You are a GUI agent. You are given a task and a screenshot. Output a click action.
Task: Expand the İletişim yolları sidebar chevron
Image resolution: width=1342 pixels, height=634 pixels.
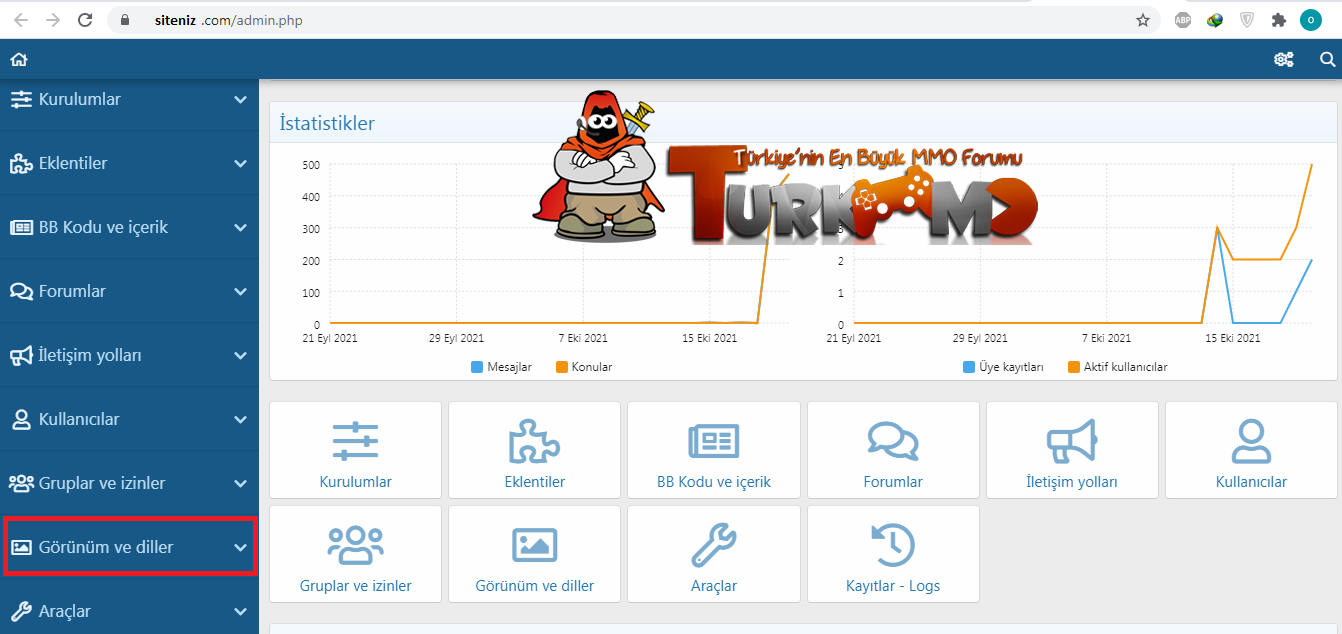[x=240, y=355]
